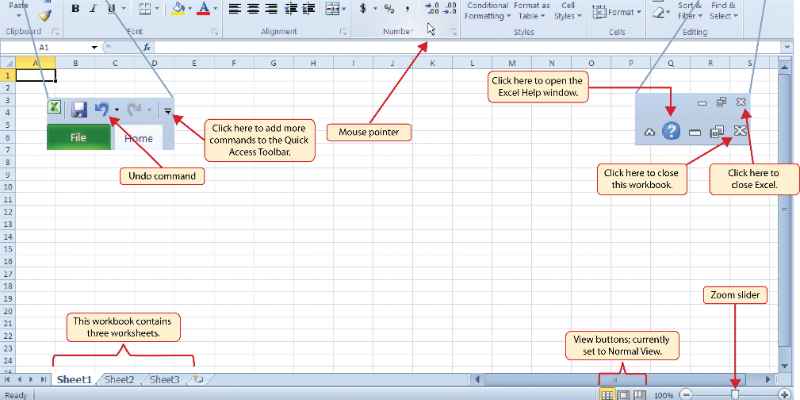The width and height of the screenshot is (800, 400).
Task: Open the Font group dialog launcher
Action: 215,32
